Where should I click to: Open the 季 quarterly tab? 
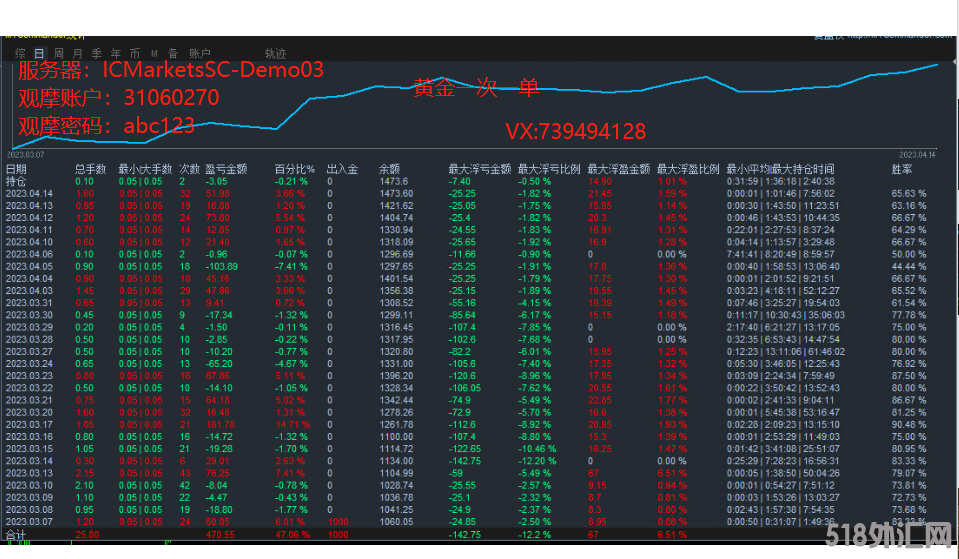coord(97,53)
